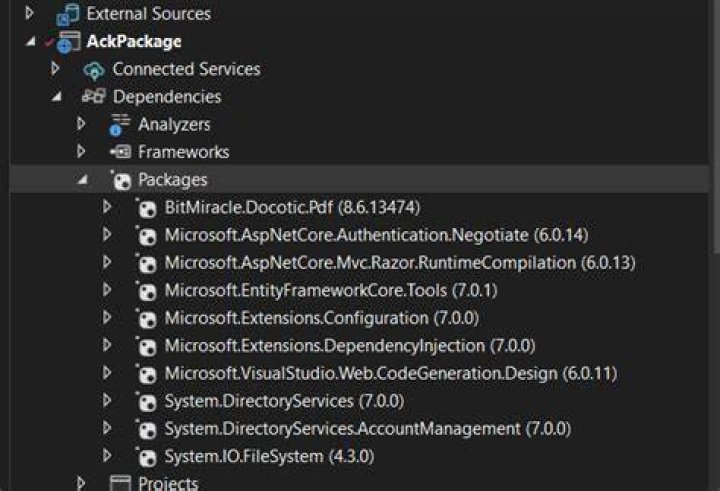Expand DependencyInjection package arrow

107,344
